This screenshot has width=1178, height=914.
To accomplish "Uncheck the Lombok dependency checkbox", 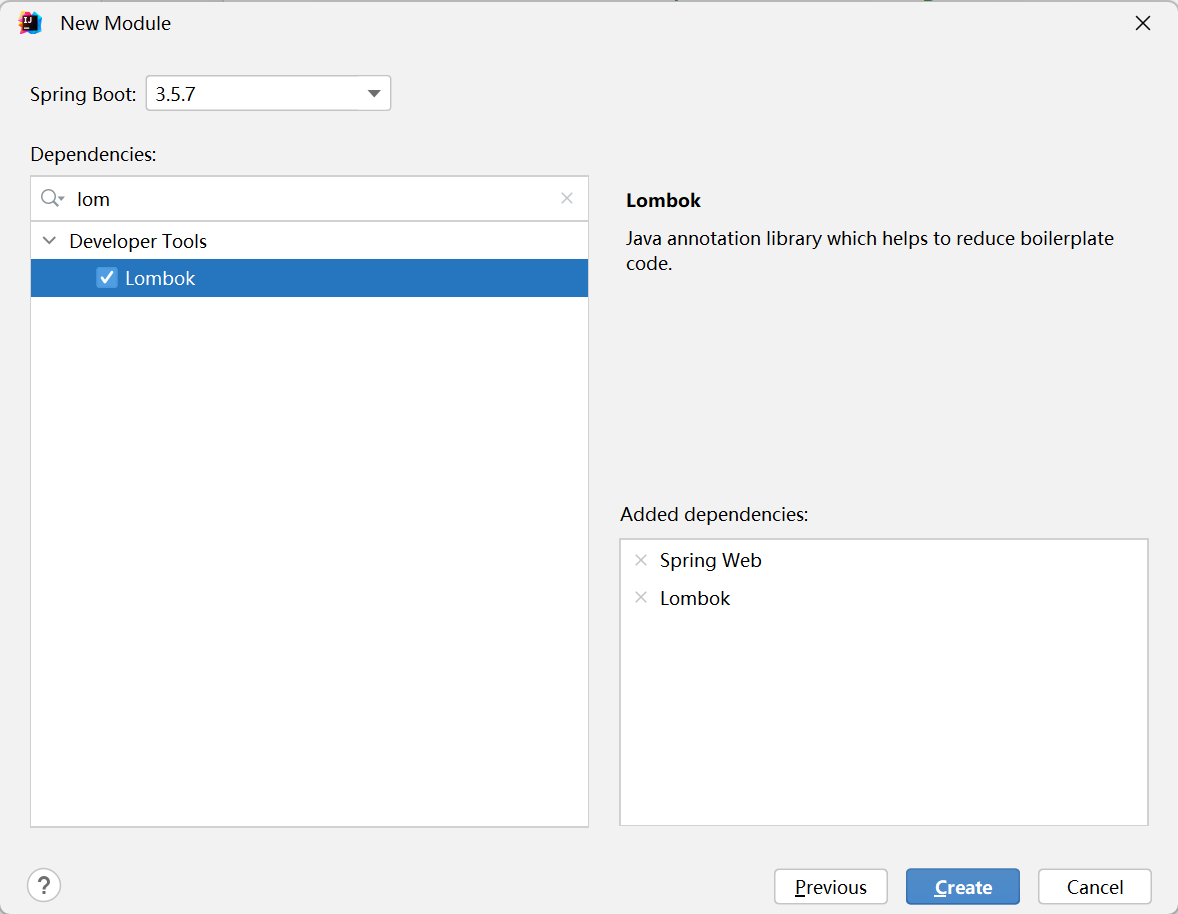I will tap(107, 278).
